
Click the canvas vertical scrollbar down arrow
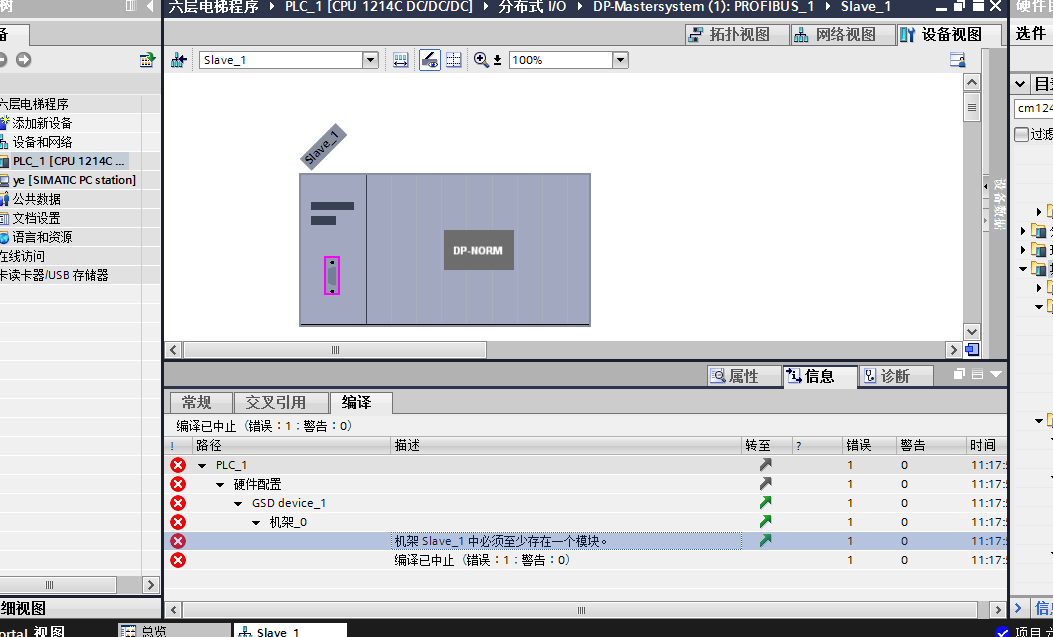pyautogui.click(x=972, y=332)
